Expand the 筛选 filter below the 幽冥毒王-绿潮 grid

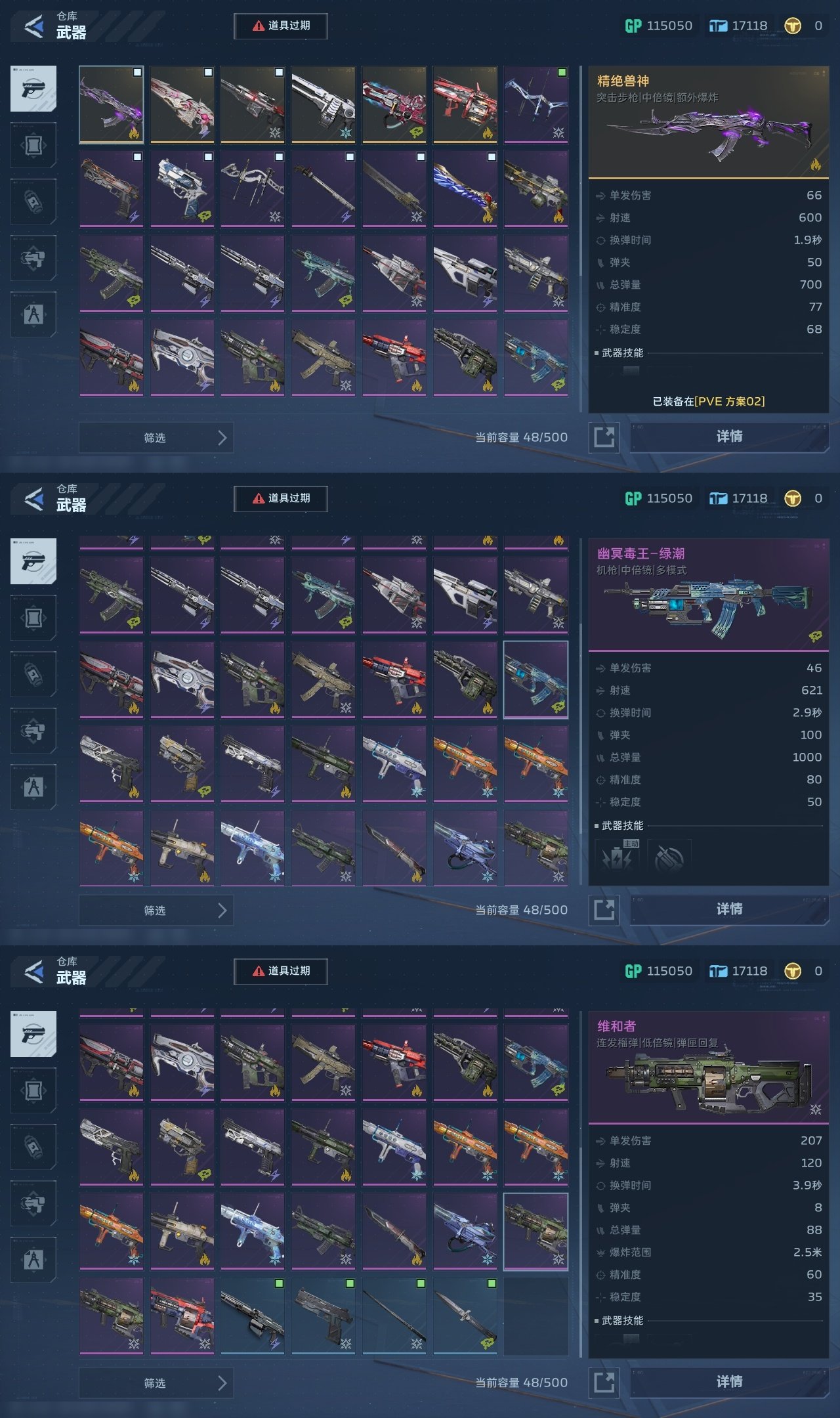[156, 911]
